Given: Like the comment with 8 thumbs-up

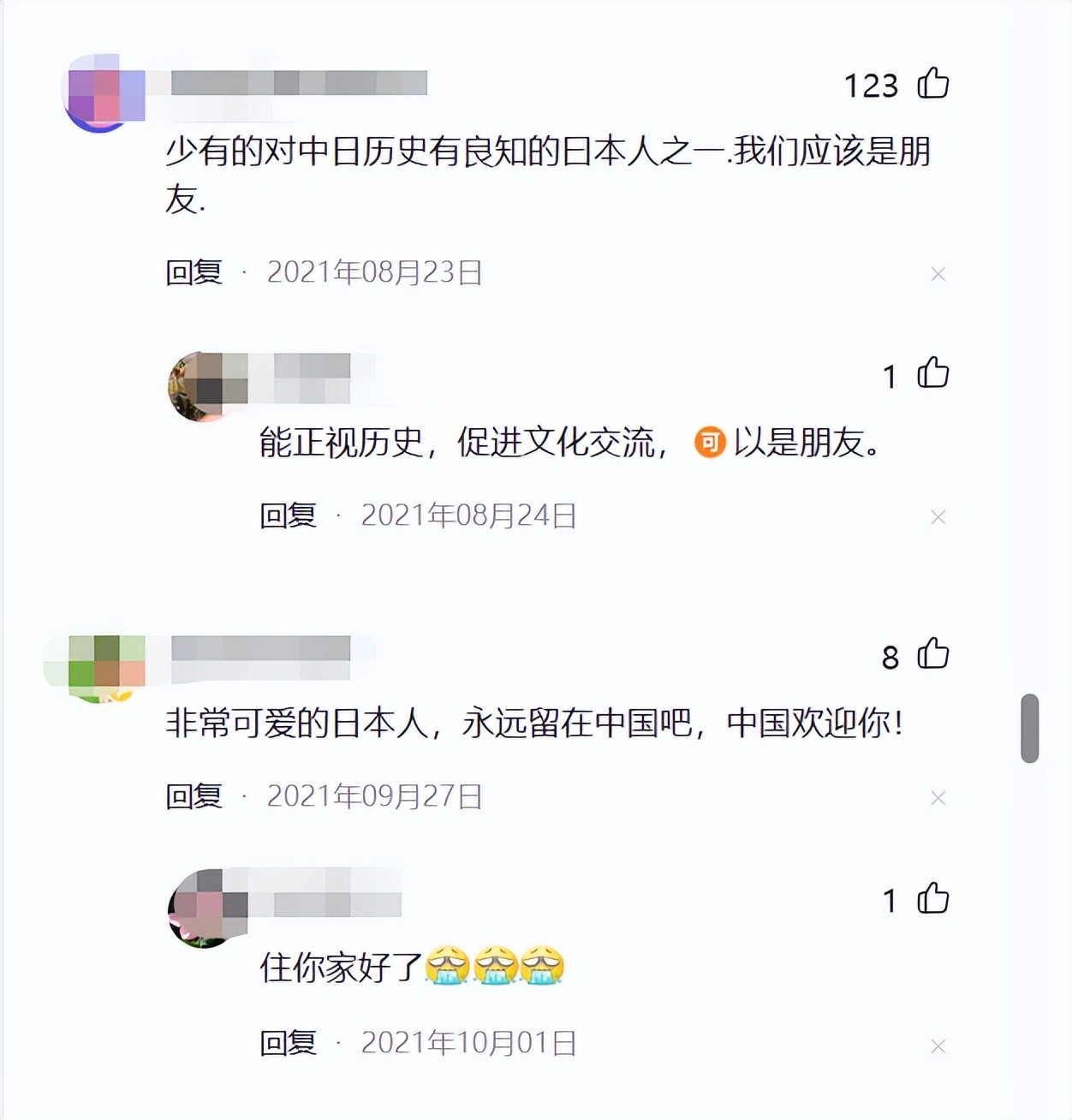Looking at the screenshot, I should 932,654.
